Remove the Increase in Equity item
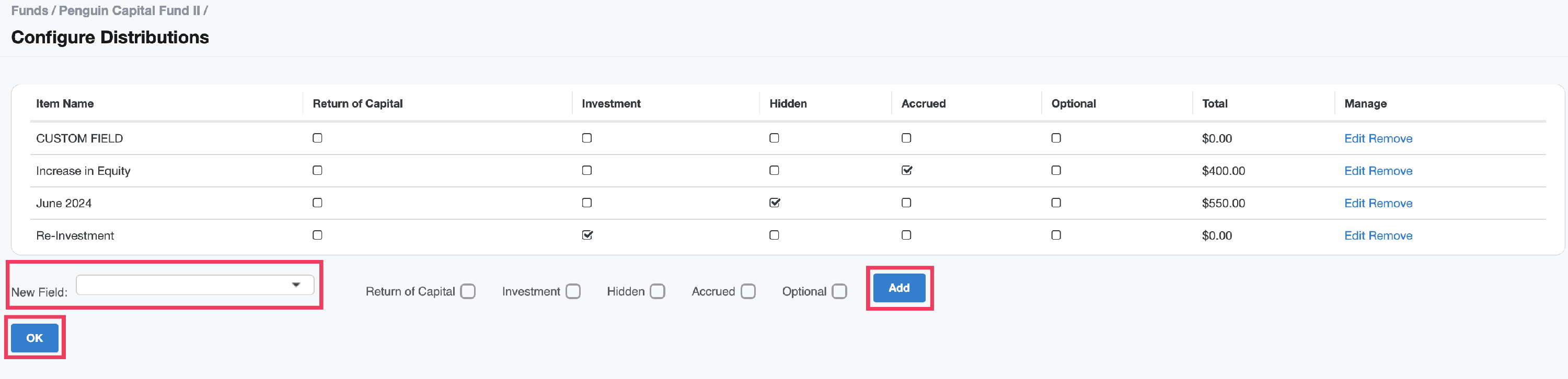This screenshot has height=379, width=1568. click(x=1390, y=171)
